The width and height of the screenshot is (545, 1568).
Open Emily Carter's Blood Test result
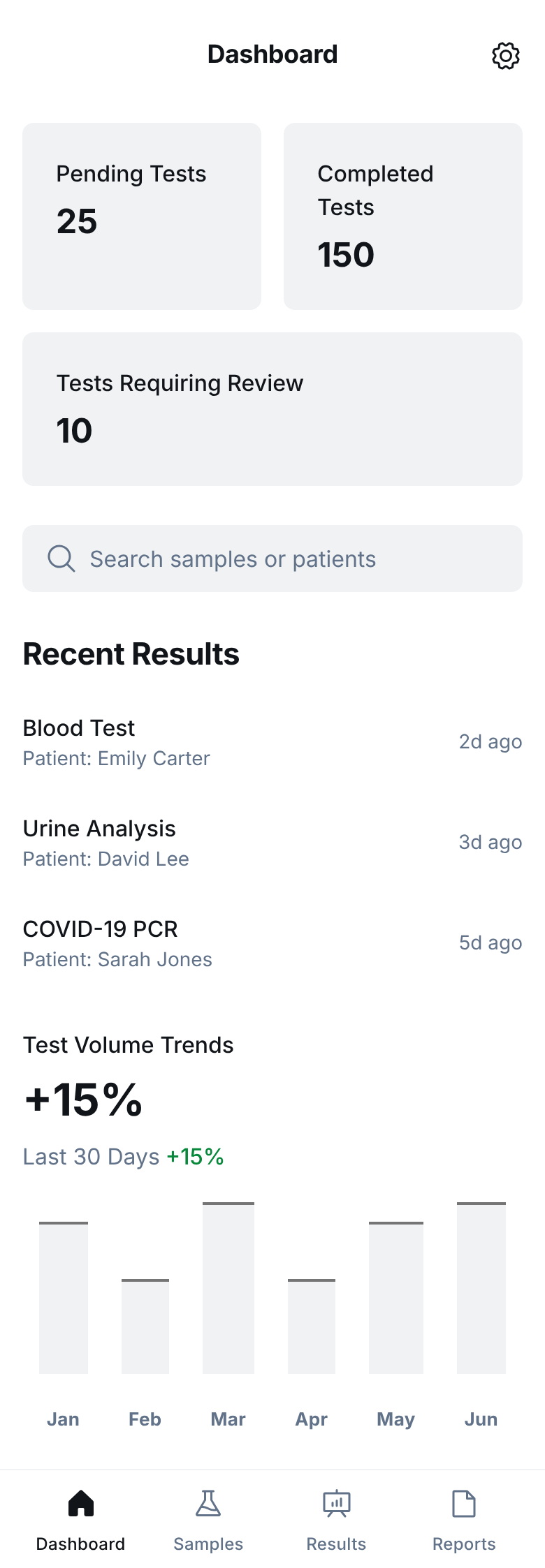click(x=272, y=742)
